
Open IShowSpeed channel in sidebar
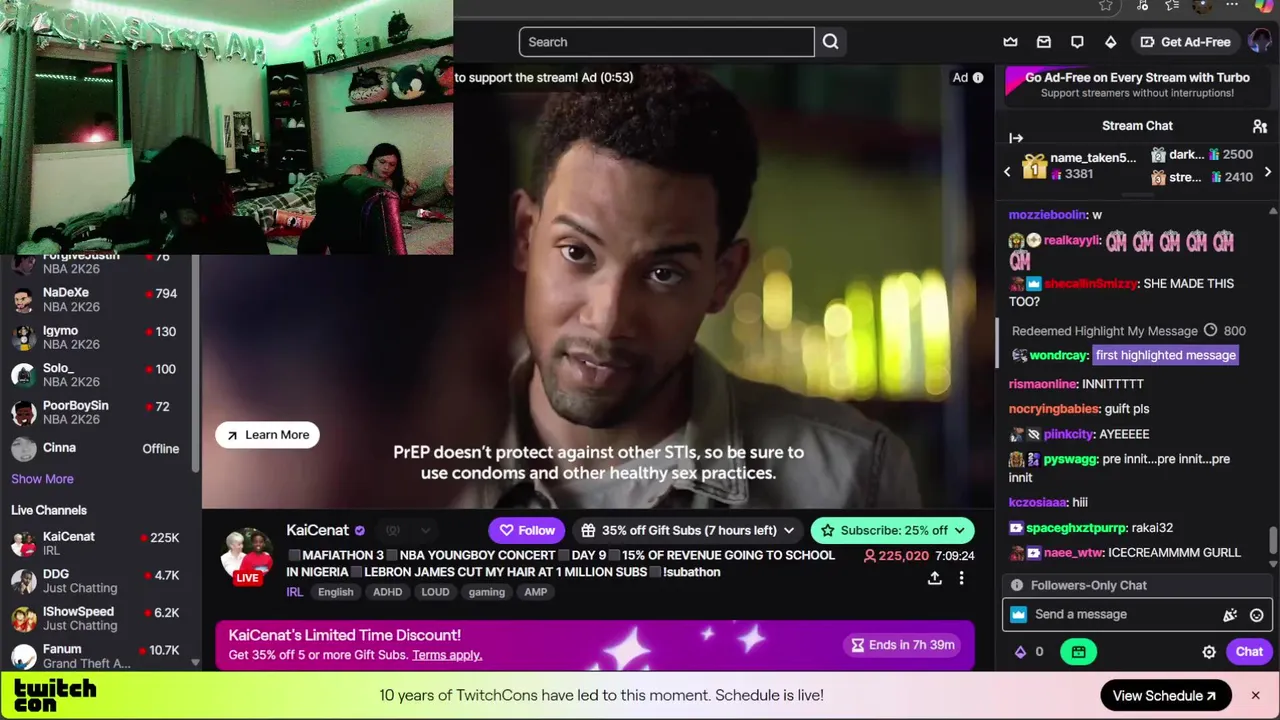pyautogui.click(x=97, y=618)
